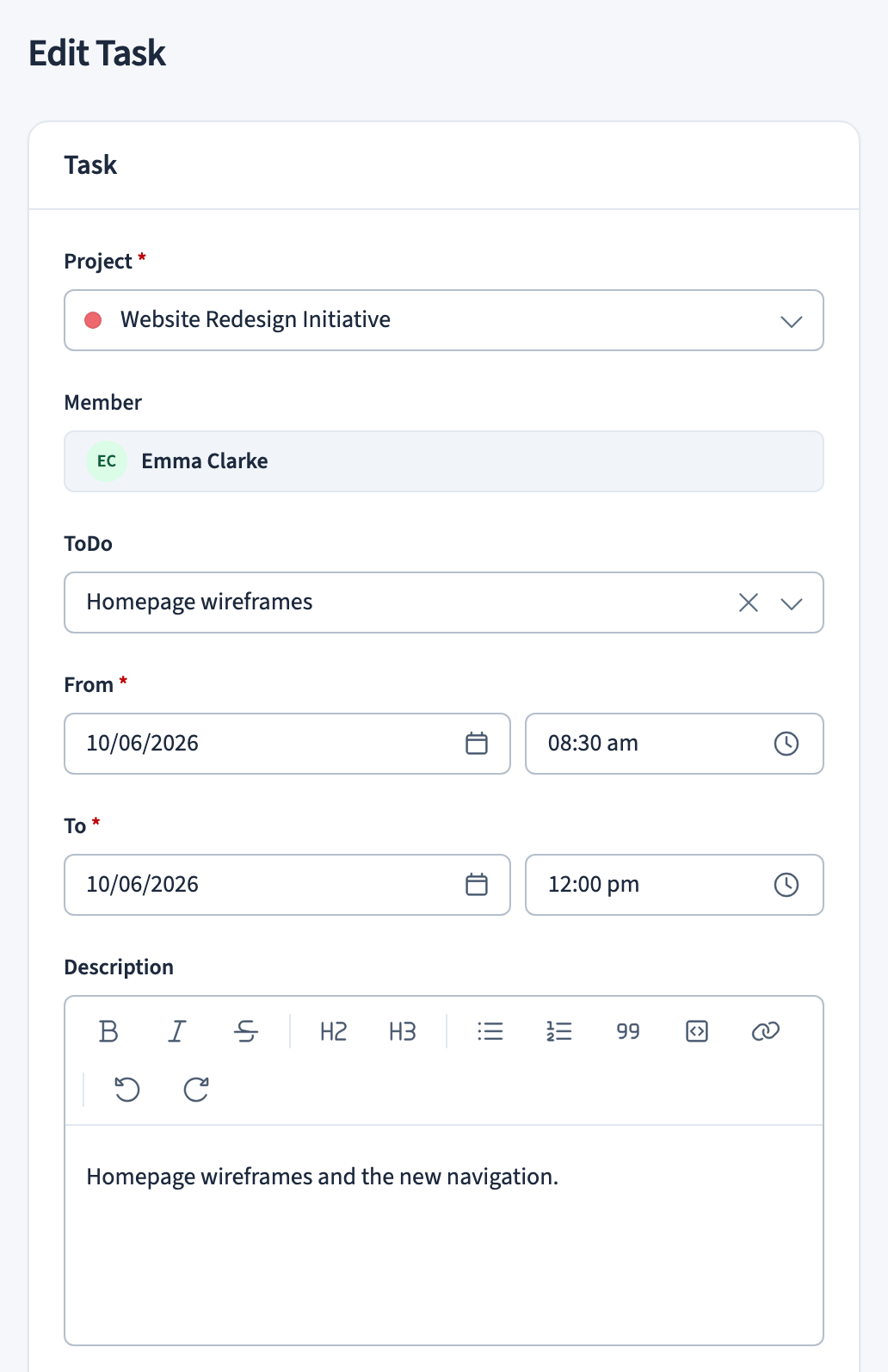The height and width of the screenshot is (1372, 888).
Task: Toggle bold formatting in description toolbar
Action: pos(108,1031)
